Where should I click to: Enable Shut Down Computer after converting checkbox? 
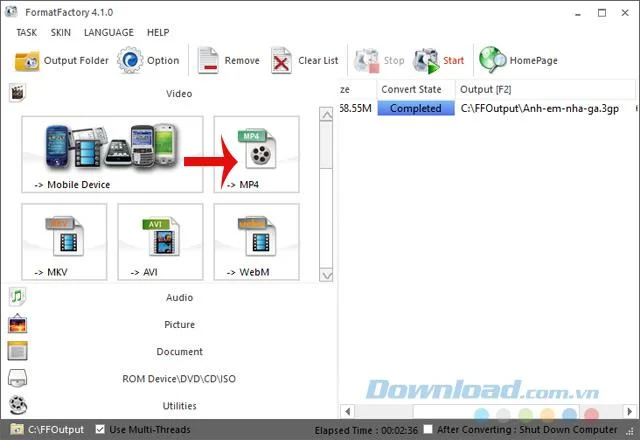pyautogui.click(x=428, y=429)
